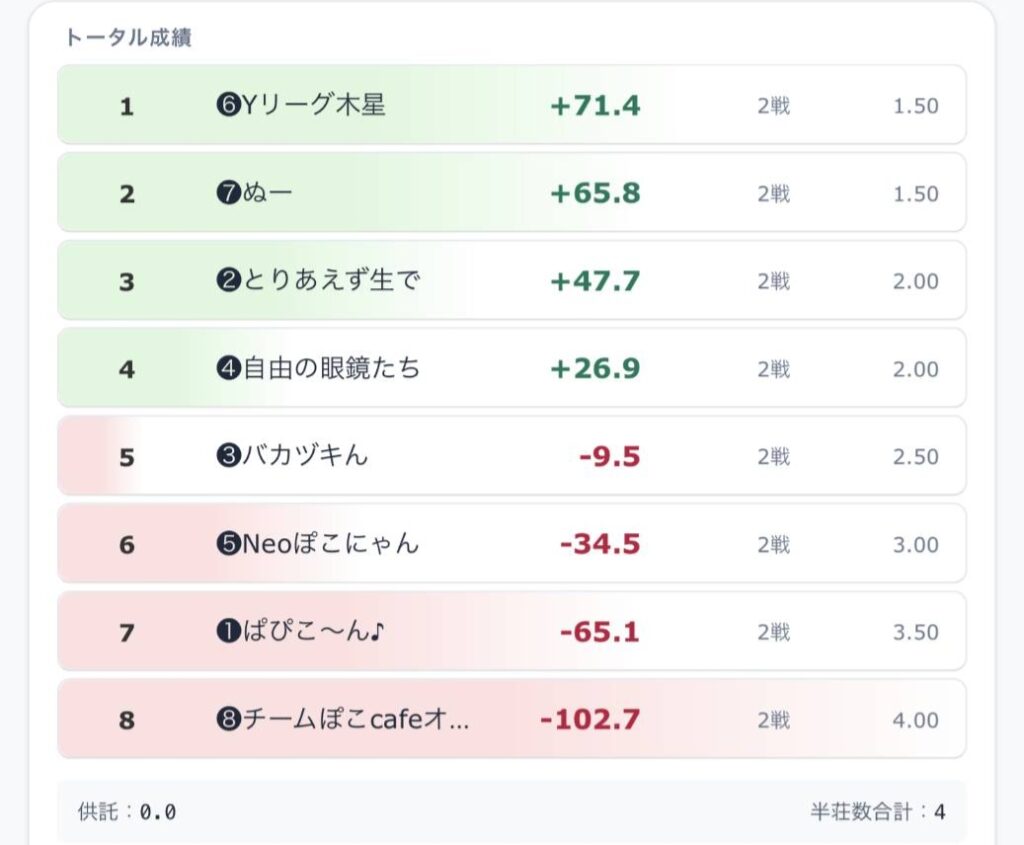
Task: Open team name Yリーグ木星
Action: coord(312,106)
